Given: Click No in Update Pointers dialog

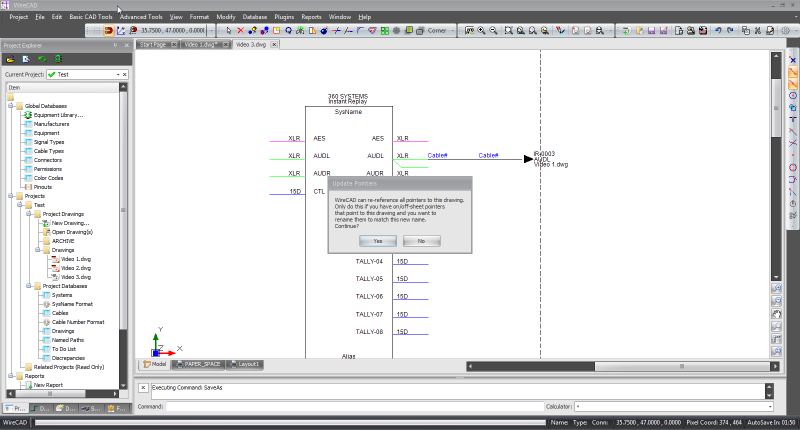Looking at the screenshot, I should (421, 241).
